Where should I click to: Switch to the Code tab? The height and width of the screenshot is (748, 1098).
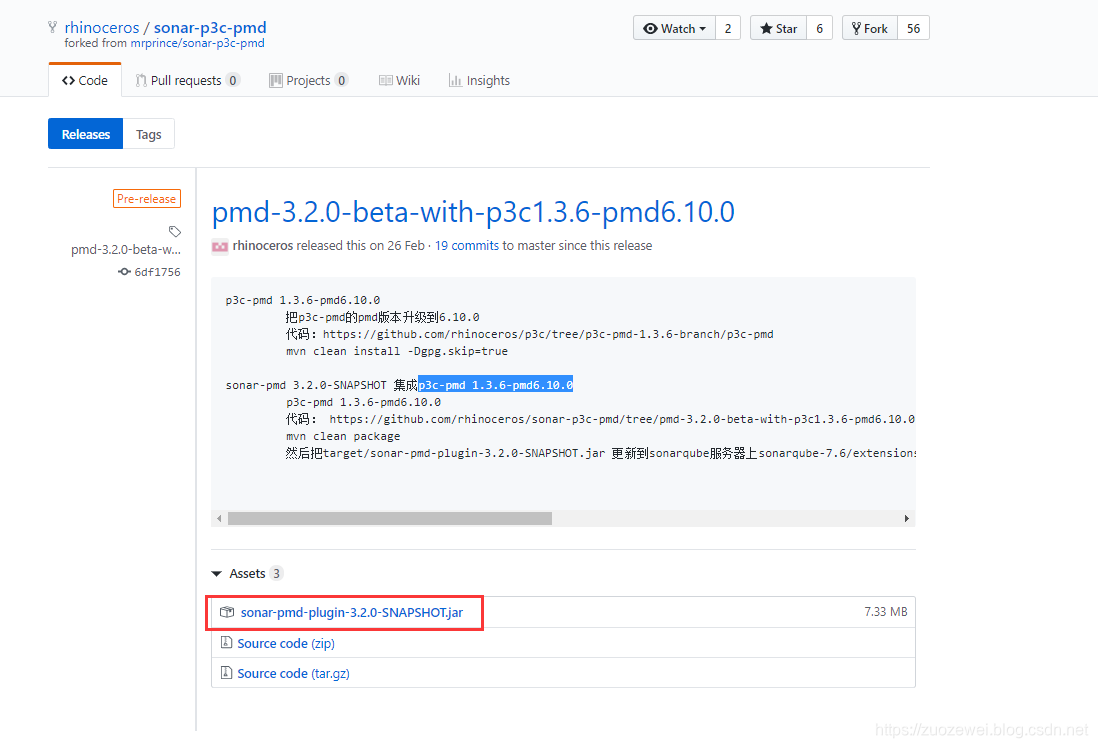click(85, 81)
